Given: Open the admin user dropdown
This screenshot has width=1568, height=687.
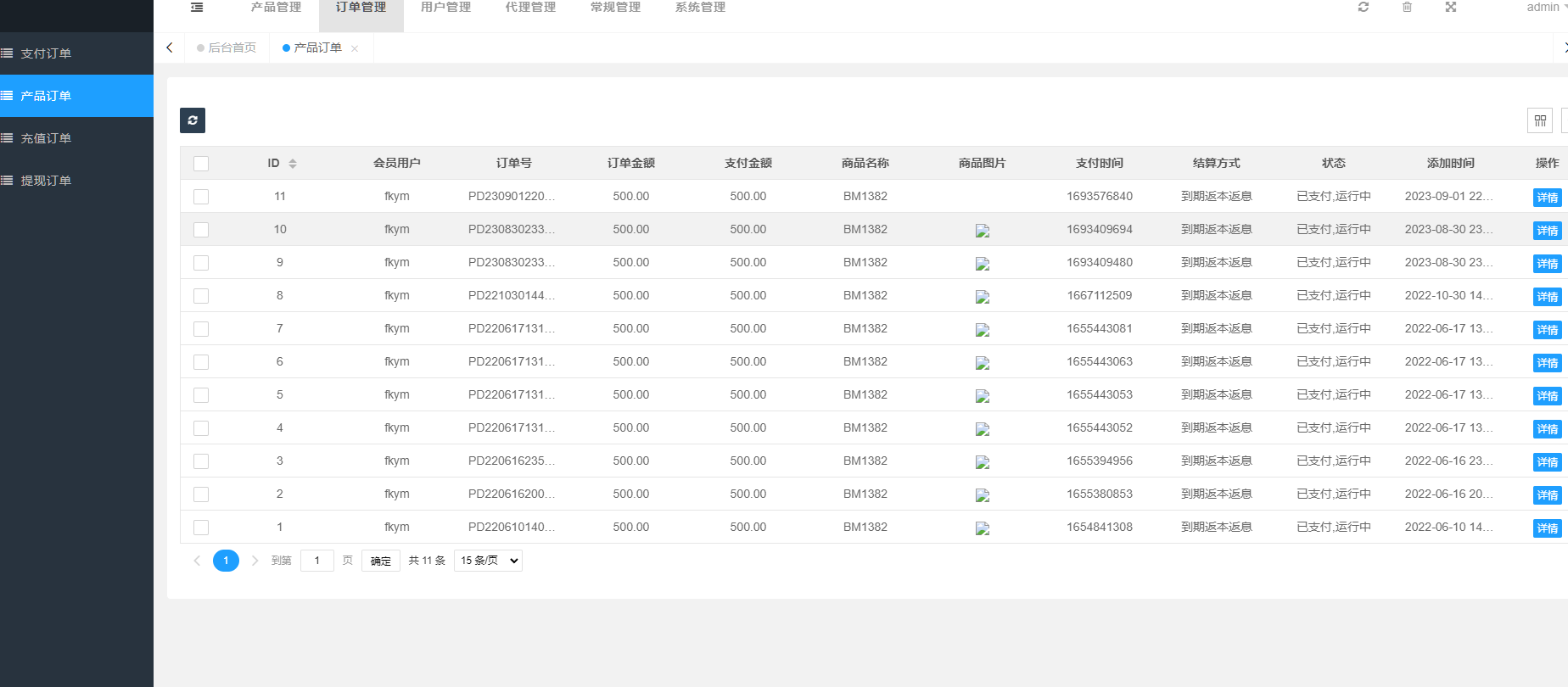Looking at the screenshot, I should click(1546, 8).
